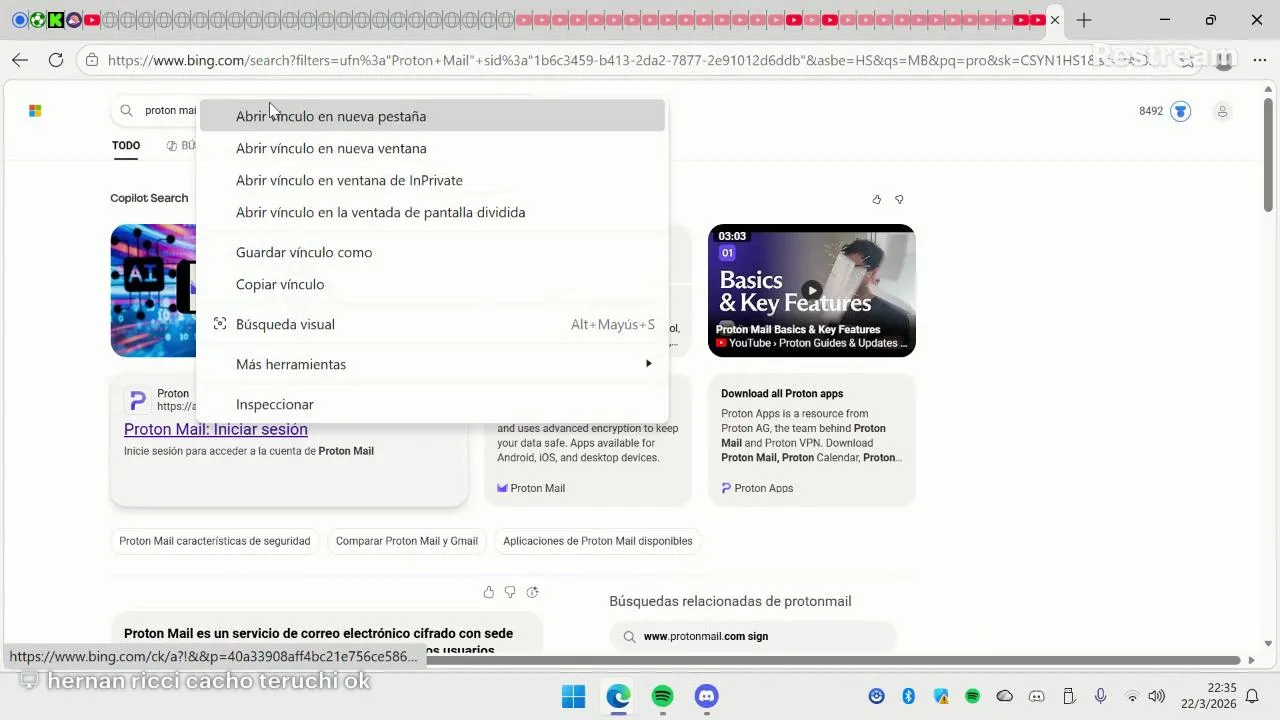This screenshot has width=1280, height=720.
Task: Open the Microsoft Rewards medal icon
Action: (x=1181, y=111)
